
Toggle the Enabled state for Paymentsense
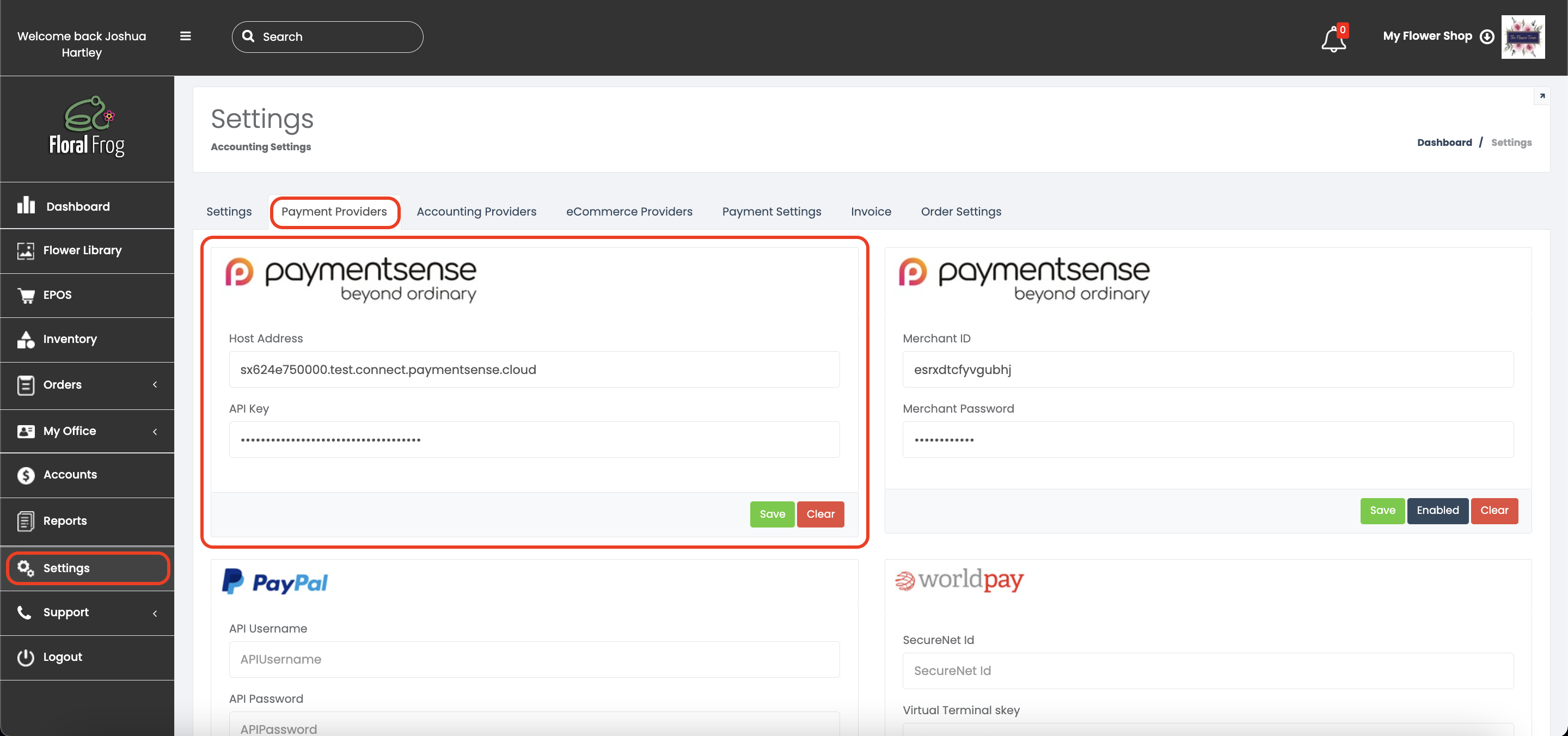(1437, 511)
